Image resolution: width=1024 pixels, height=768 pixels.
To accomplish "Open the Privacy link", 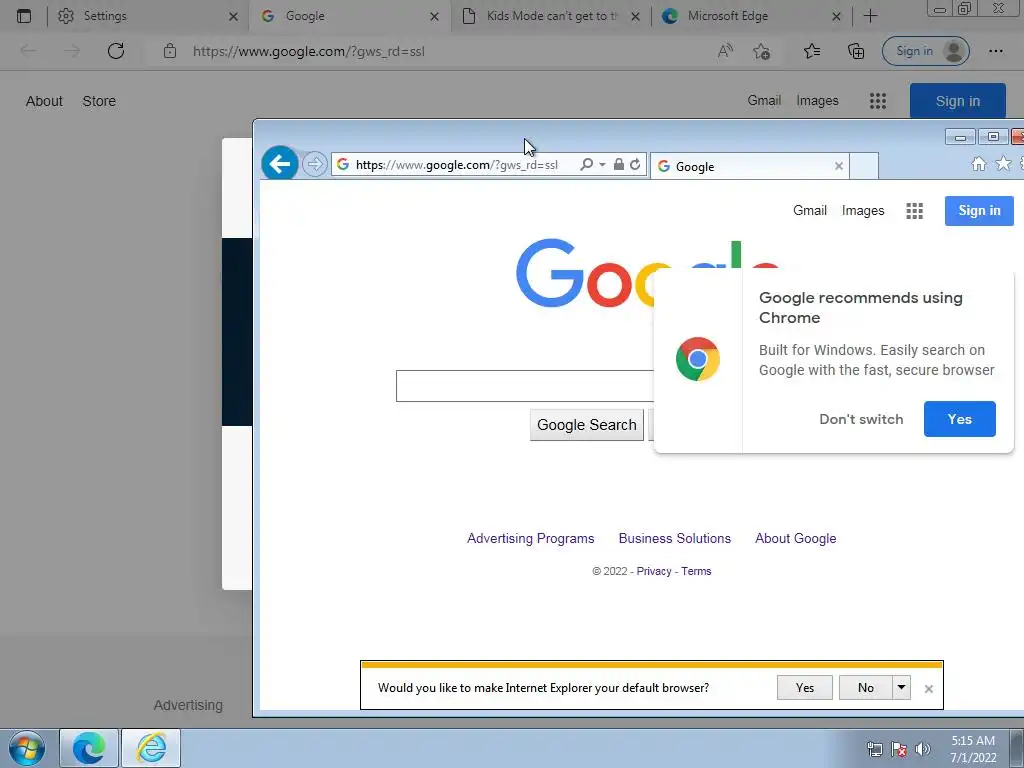I will tap(654, 571).
